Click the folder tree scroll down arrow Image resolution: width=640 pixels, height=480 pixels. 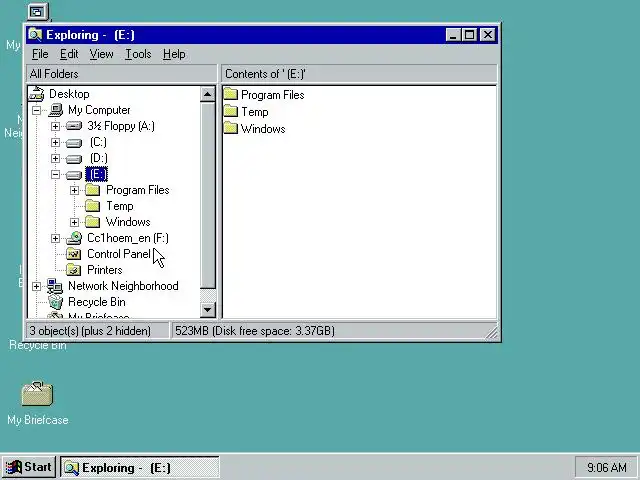pyautogui.click(x=207, y=310)
